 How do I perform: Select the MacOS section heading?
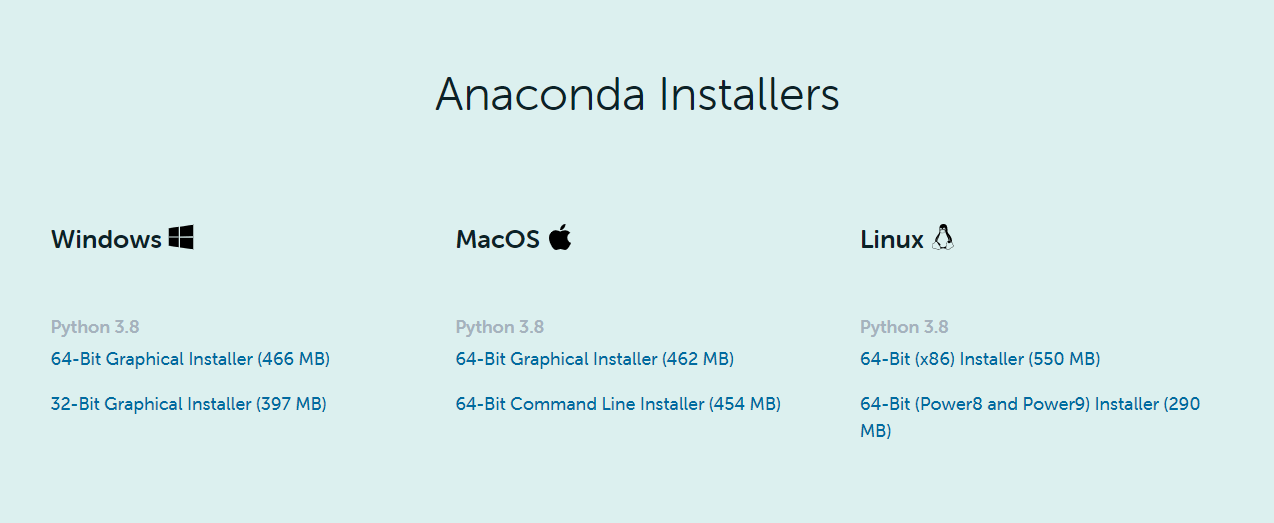click(498, 240)
